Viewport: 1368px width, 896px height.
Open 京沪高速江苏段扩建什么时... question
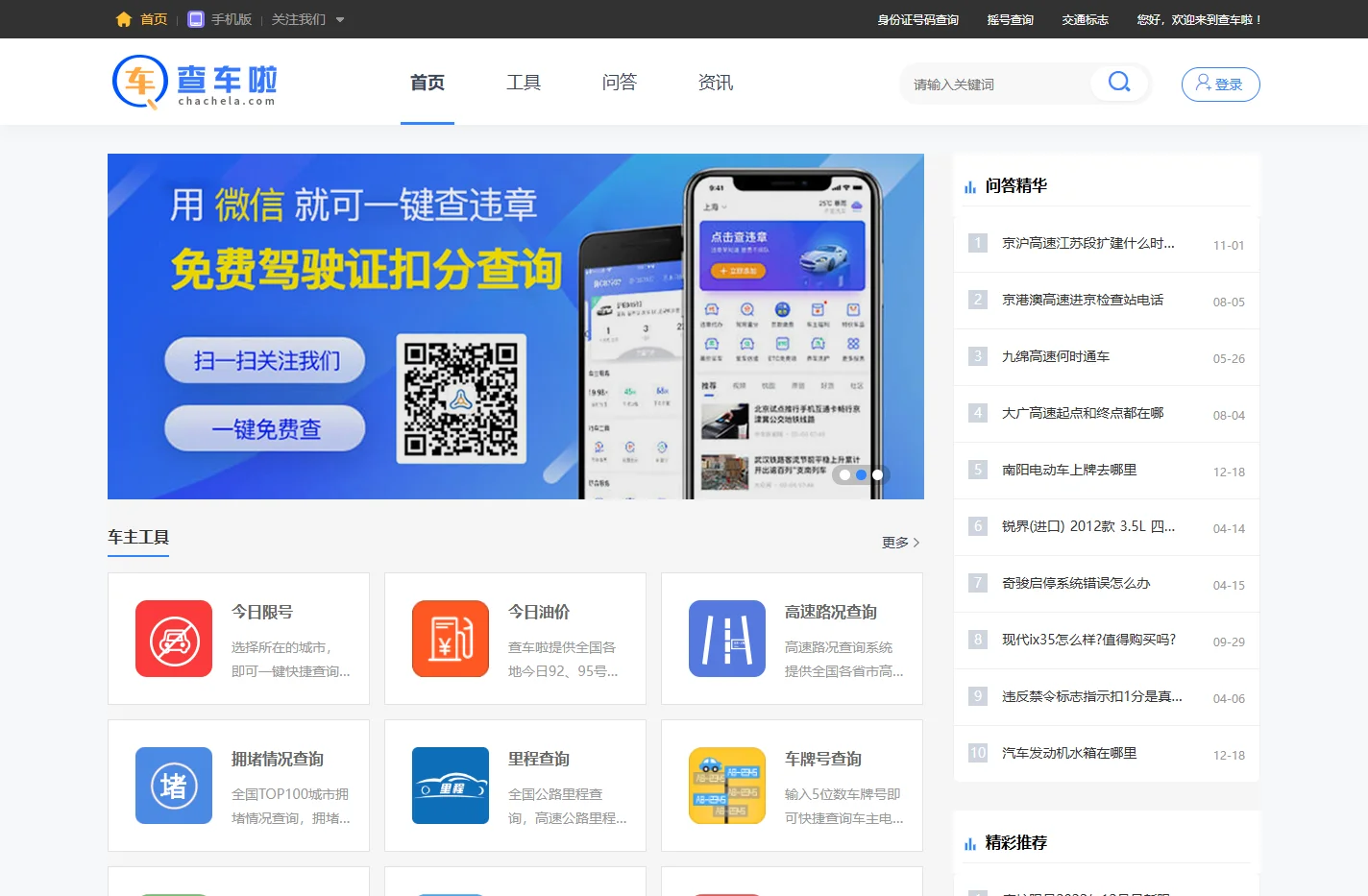pyautogui.click(x=1087, y=243)
